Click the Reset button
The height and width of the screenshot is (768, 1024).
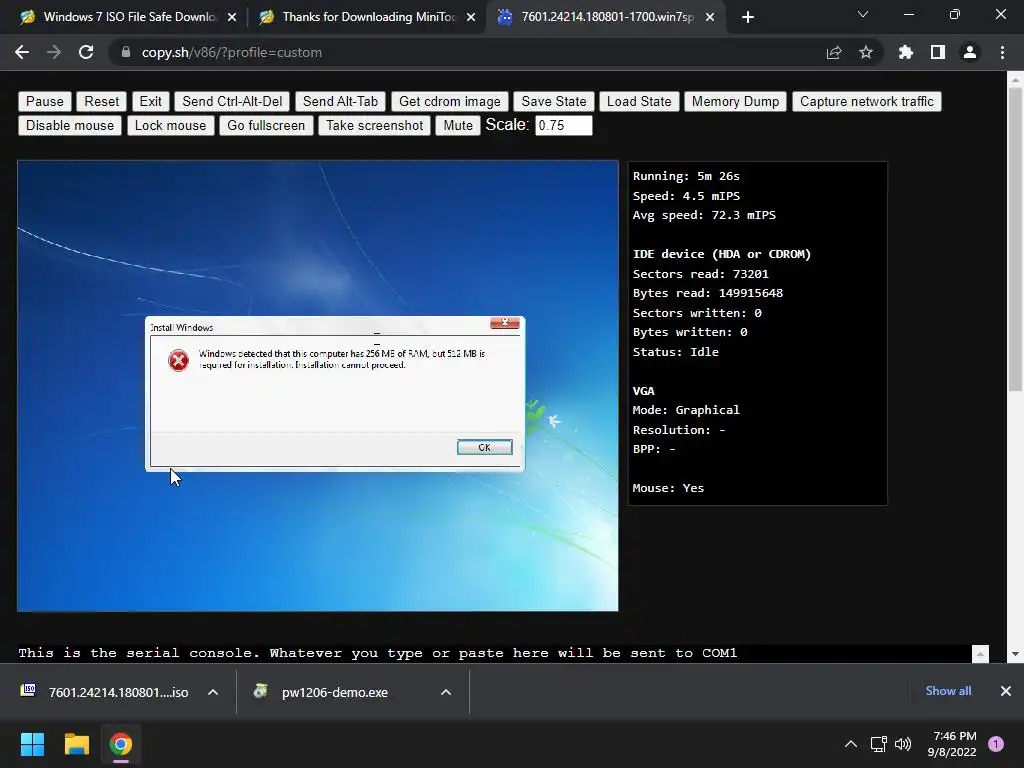tap(102, 101)
